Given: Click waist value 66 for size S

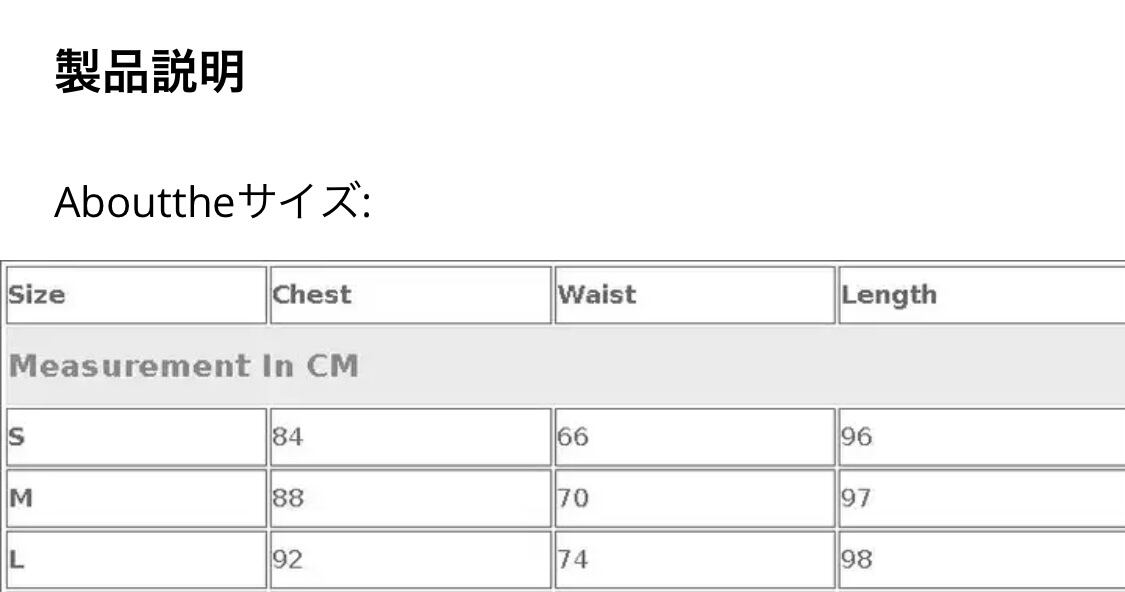Looking at the screenshot, I should tap(573, 437).
